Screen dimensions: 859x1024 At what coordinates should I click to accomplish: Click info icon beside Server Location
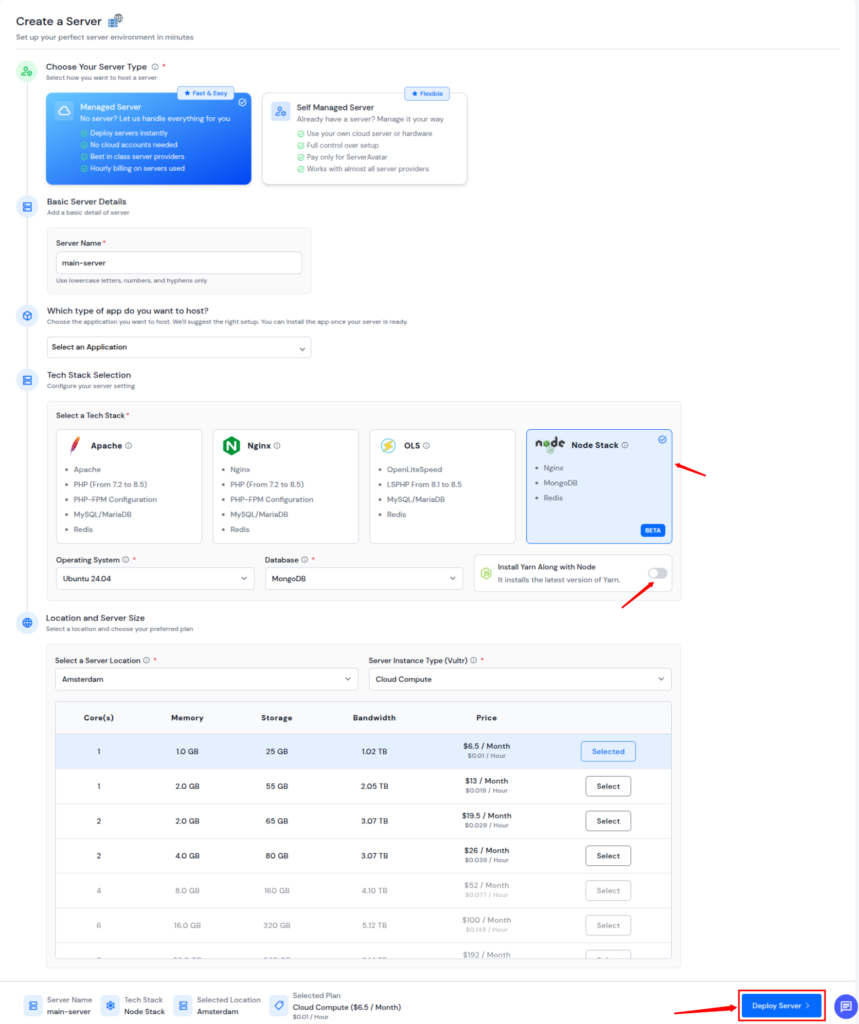coord(147,660)
